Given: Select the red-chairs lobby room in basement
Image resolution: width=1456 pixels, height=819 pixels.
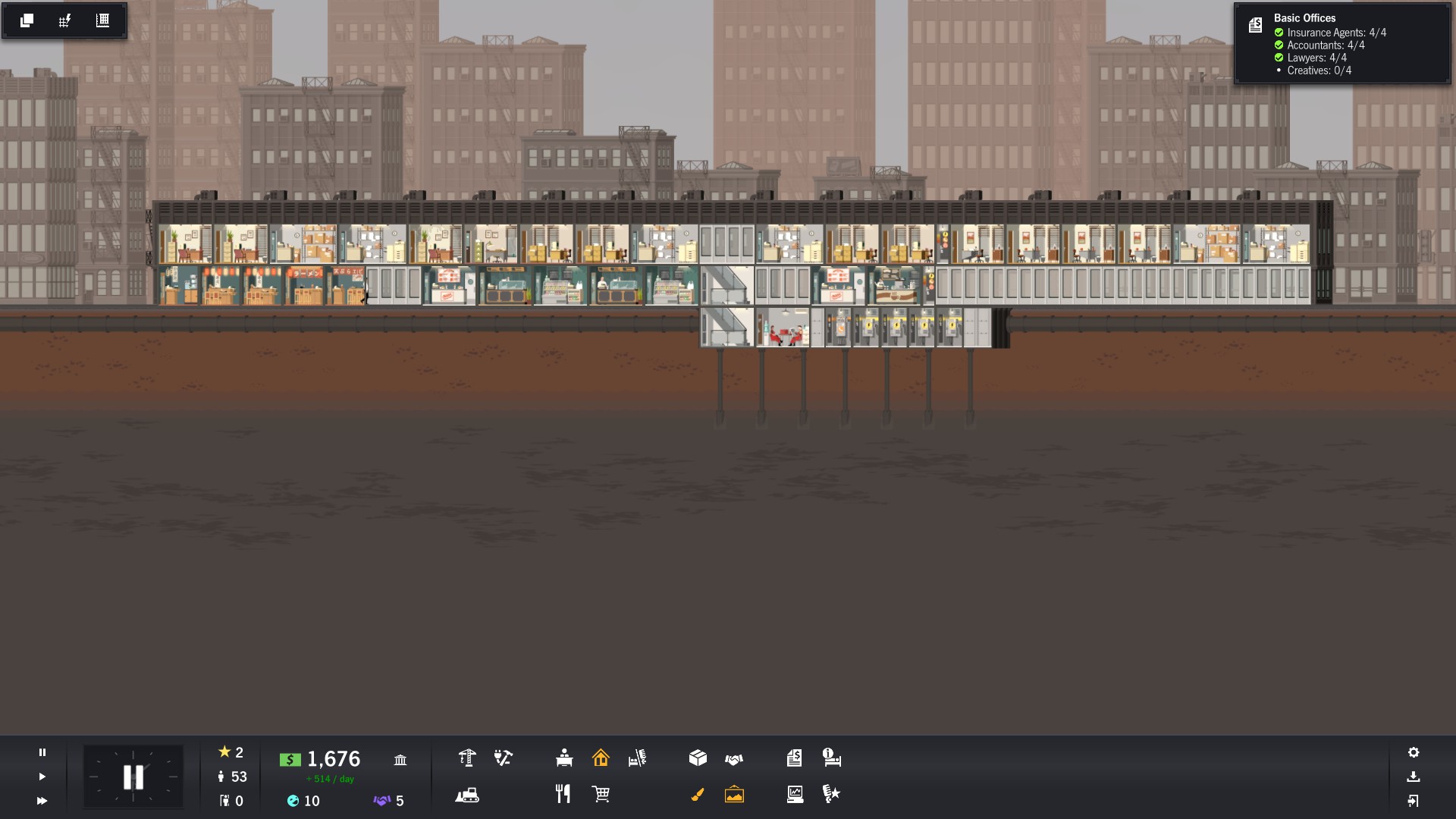Looking at the screenshot, I should point(783,328).
